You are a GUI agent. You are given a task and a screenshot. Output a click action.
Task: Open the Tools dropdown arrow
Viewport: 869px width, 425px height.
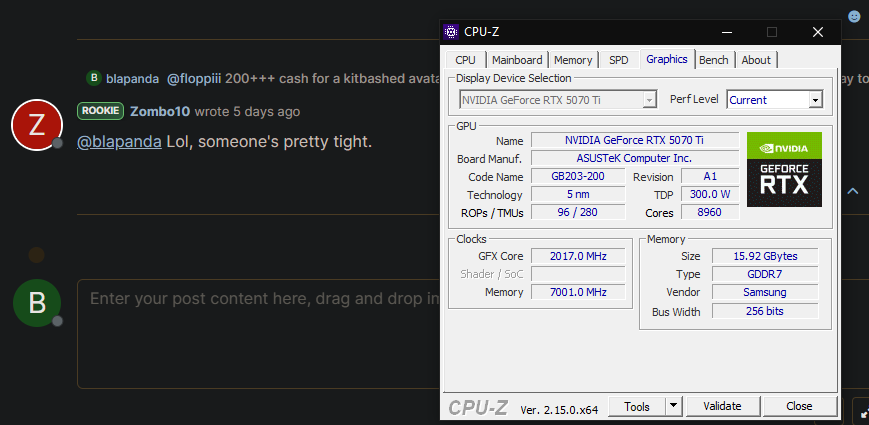pyautogui.click(x=673, y=406)
